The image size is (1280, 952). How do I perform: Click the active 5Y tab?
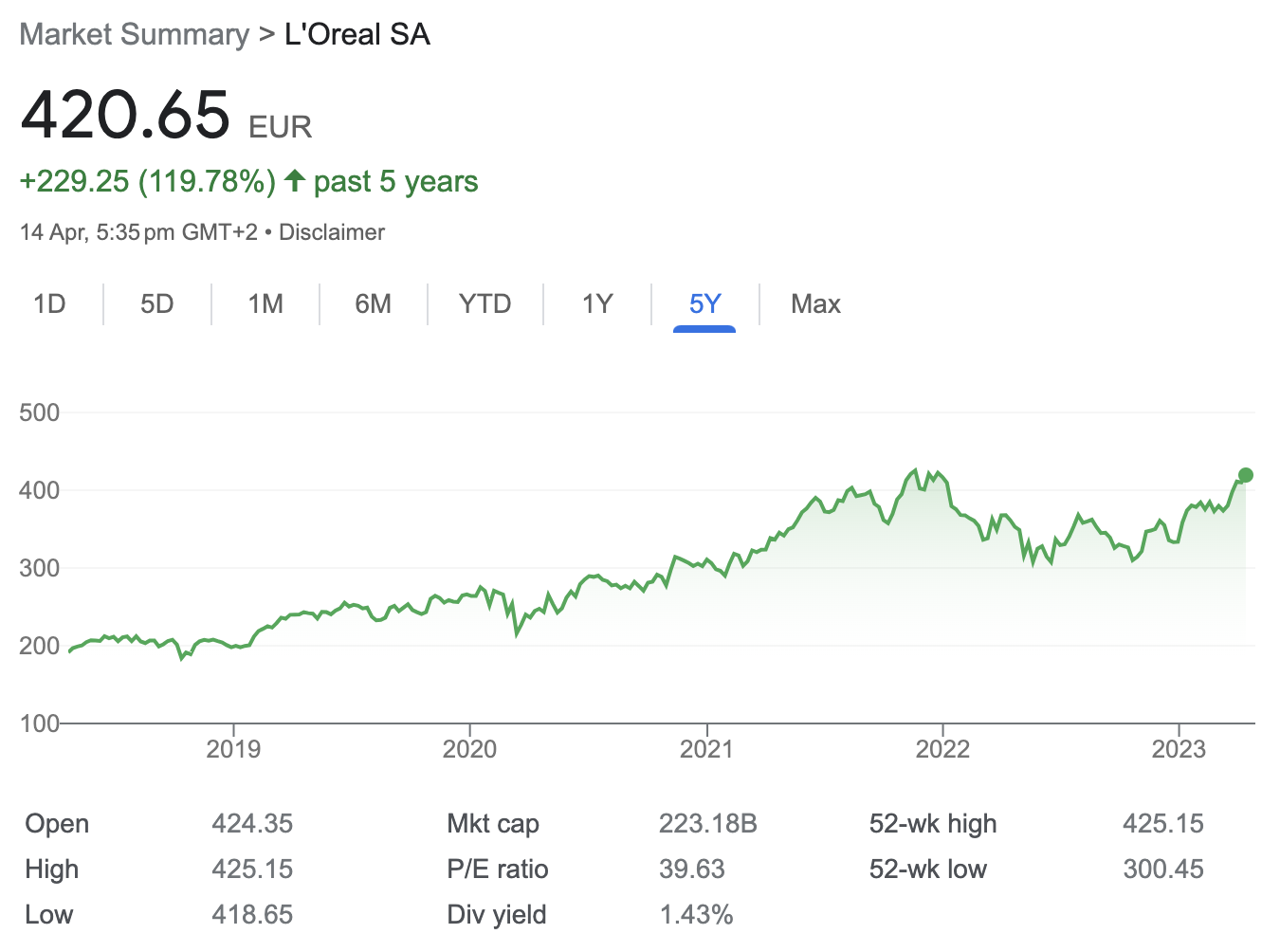point(704,304)
